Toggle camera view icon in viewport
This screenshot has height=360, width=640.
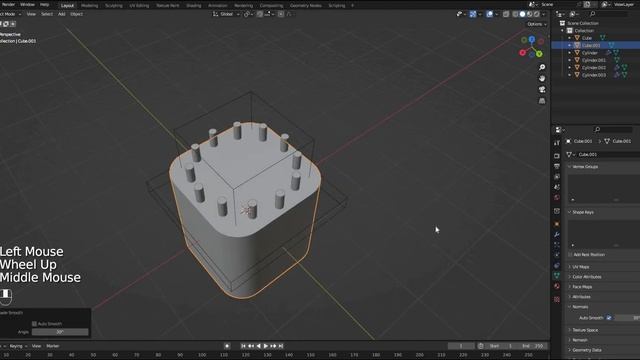click(542, 89)
